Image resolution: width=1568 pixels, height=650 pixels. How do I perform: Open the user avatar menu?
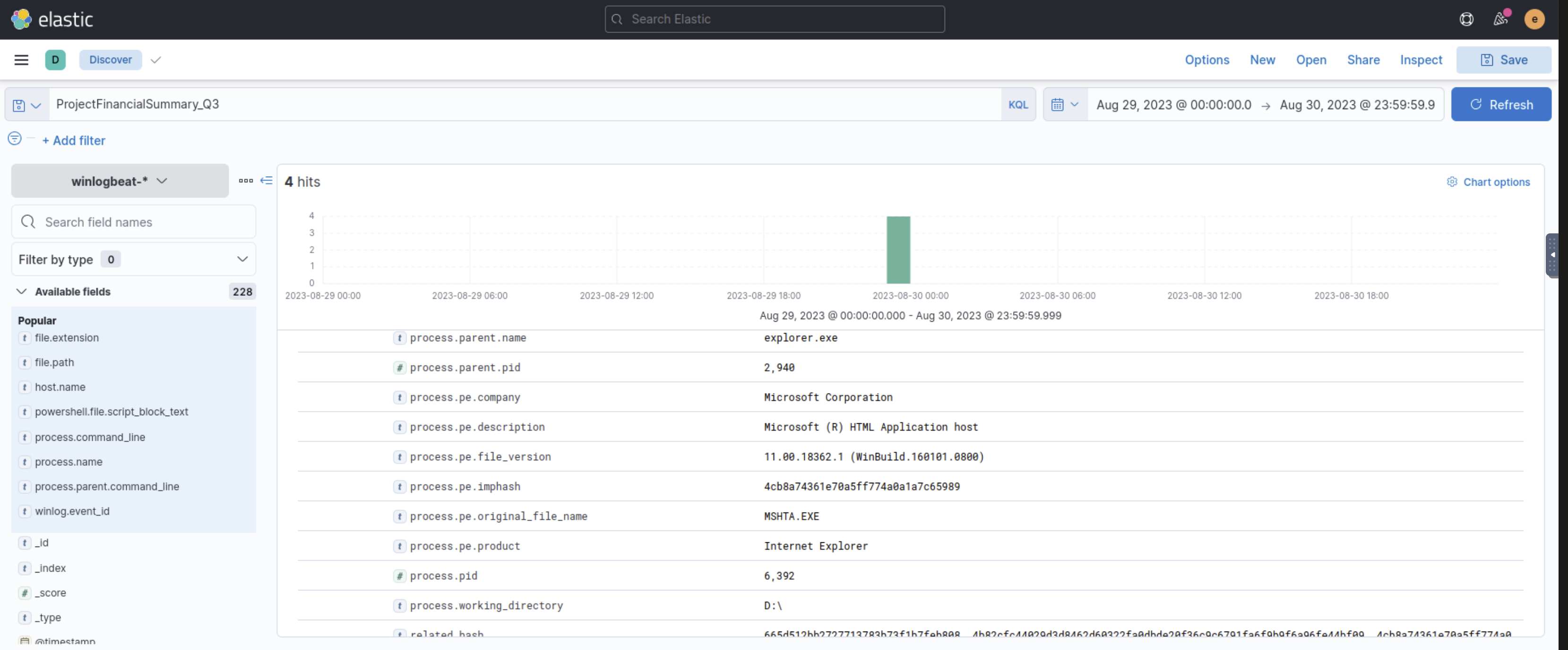[1534, 19]
